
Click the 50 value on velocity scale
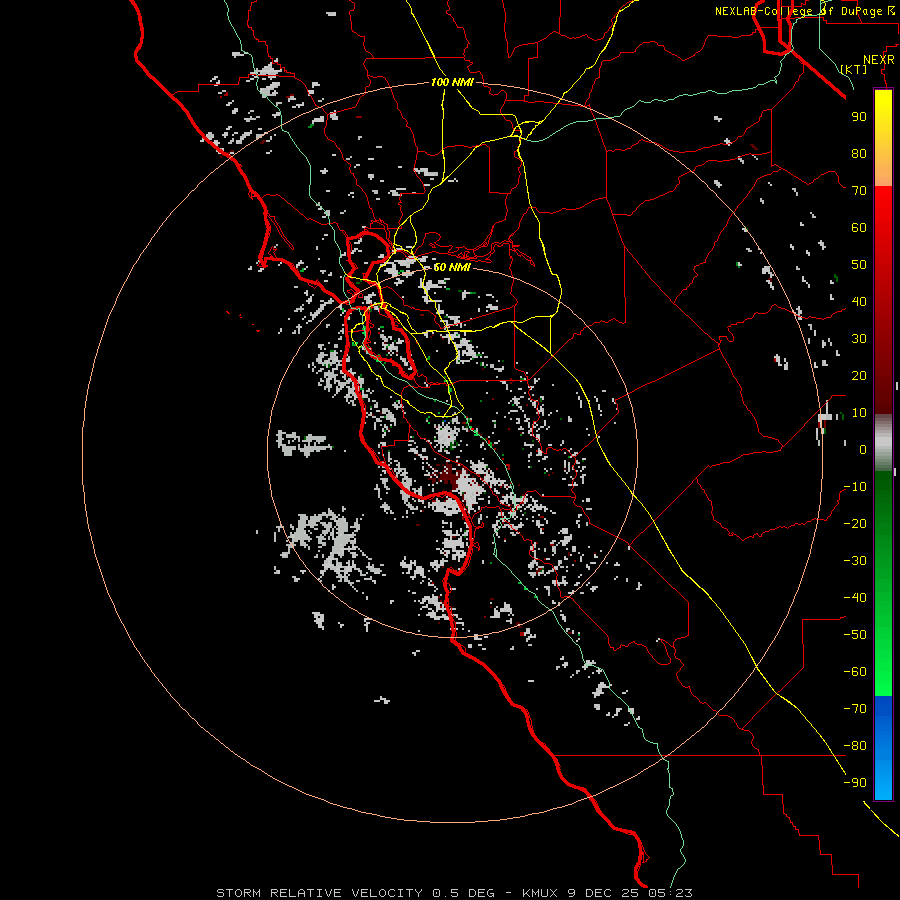(x=859, y=265)
